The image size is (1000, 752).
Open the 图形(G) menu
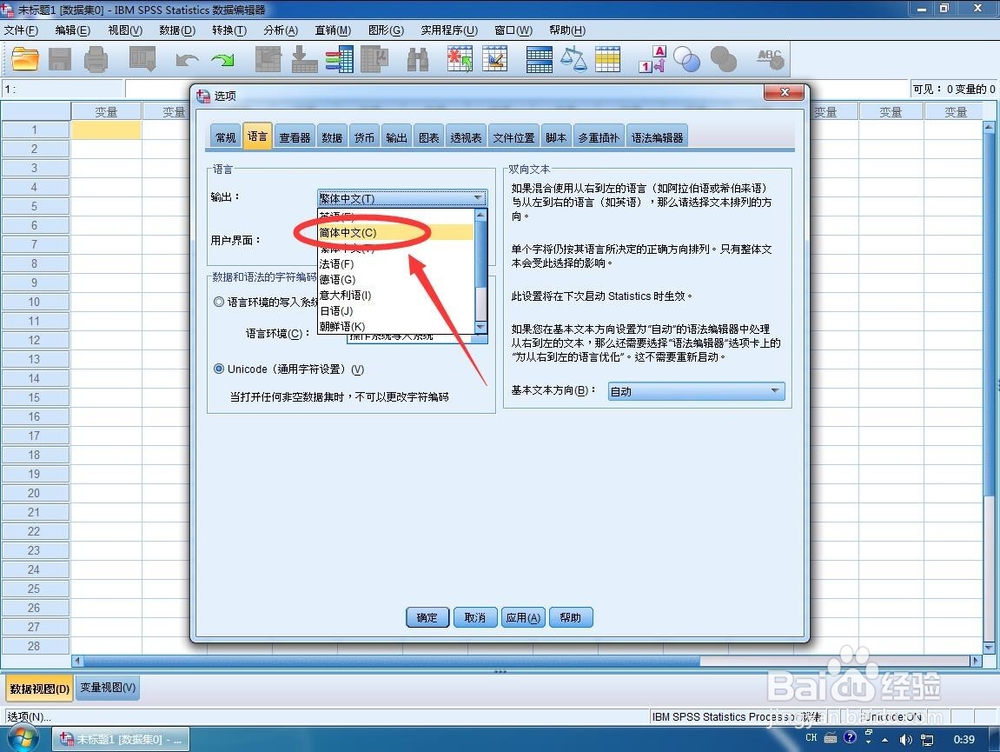pyautogui.click(x=386, y=30)
